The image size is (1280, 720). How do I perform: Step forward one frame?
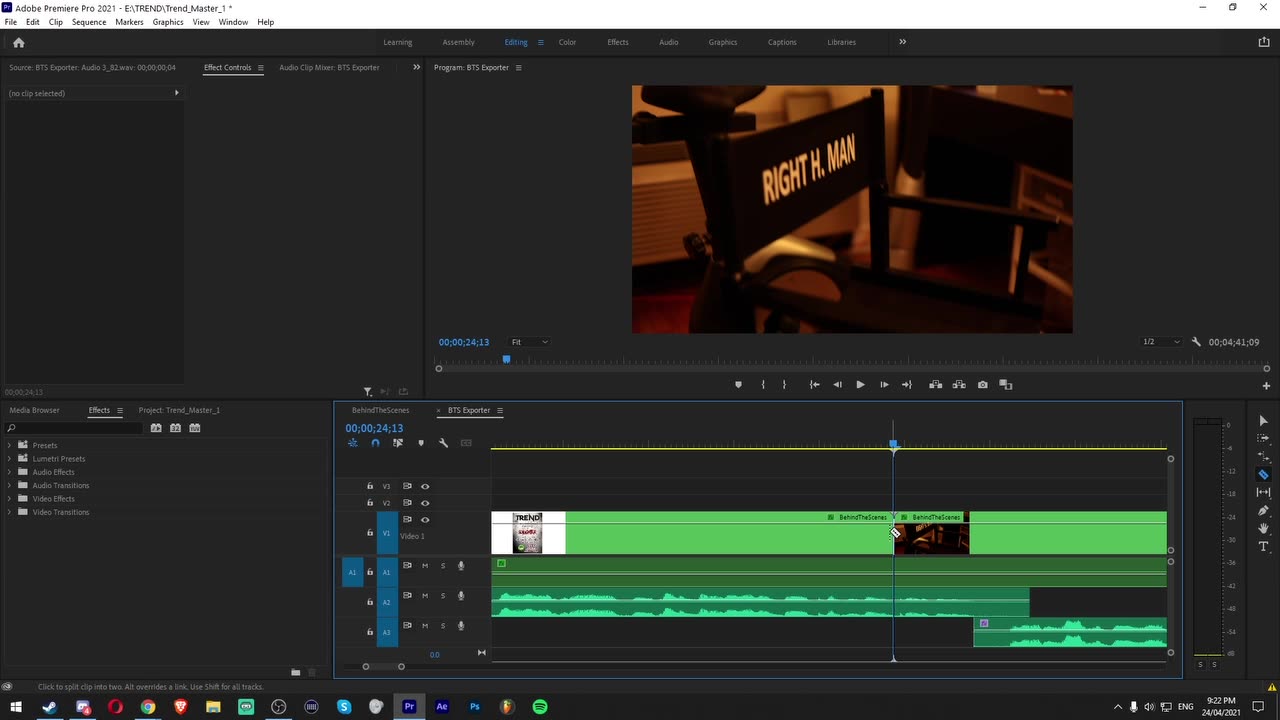[884, 385]
